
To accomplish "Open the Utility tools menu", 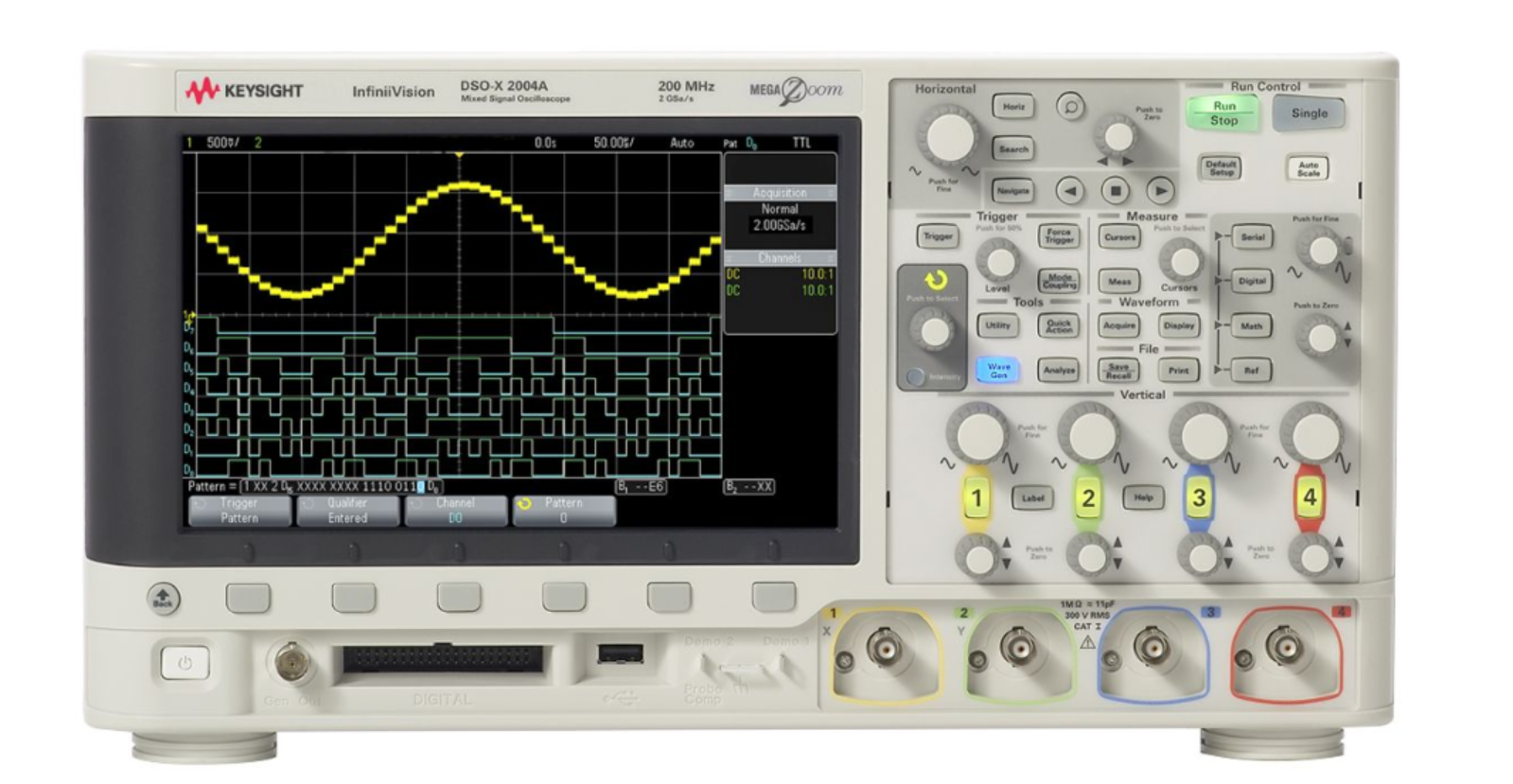I will tap(997, 325).
